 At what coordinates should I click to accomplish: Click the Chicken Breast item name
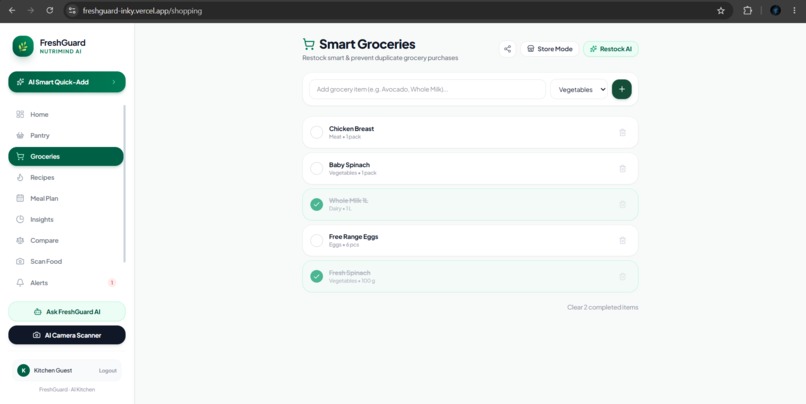tap(352, 128)
